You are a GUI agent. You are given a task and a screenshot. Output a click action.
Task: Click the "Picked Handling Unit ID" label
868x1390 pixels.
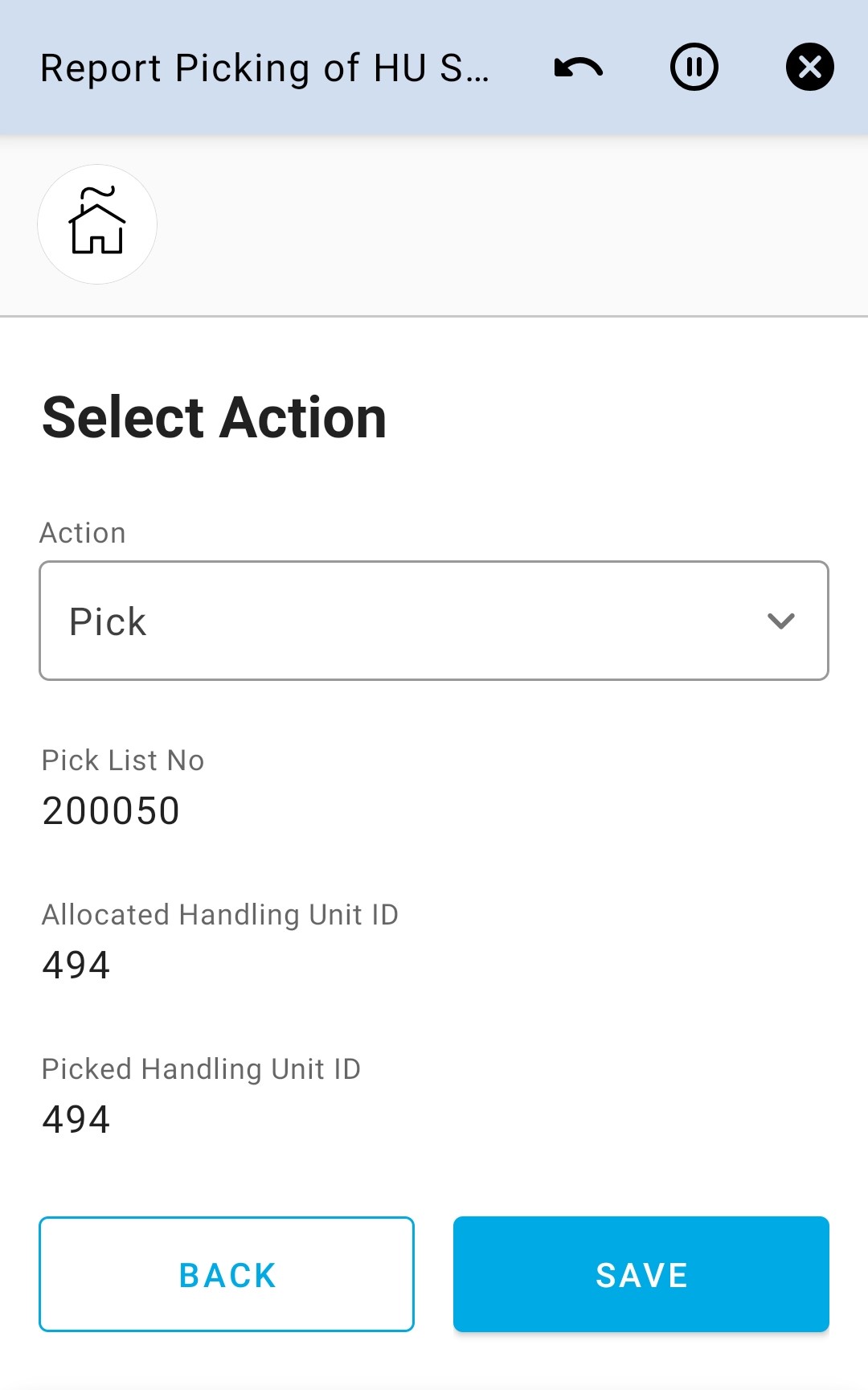(201, 1069)
